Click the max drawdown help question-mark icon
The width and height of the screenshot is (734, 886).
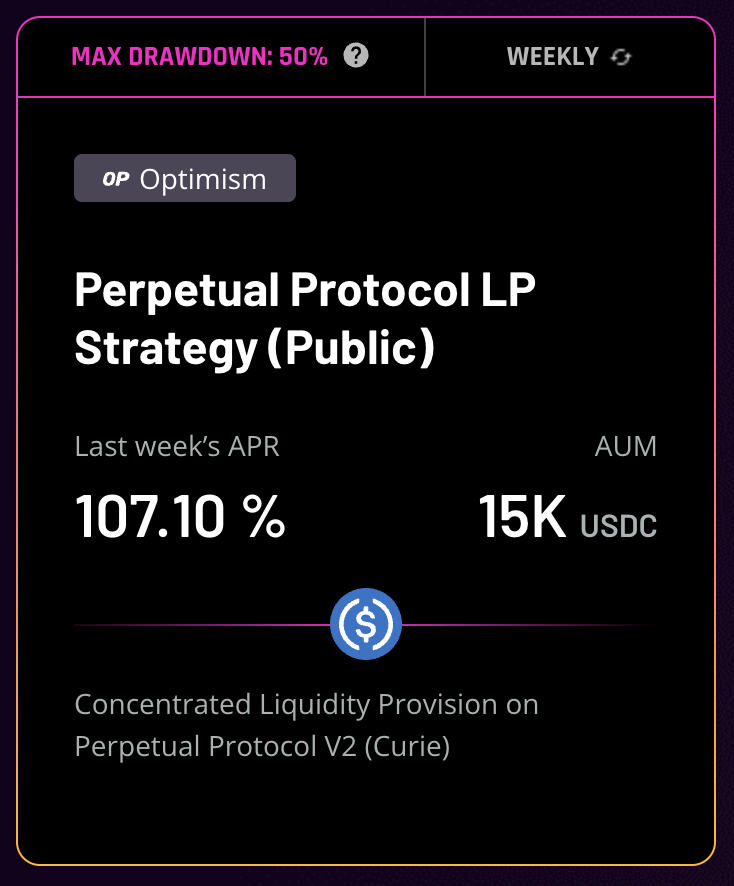click(355, 56)
